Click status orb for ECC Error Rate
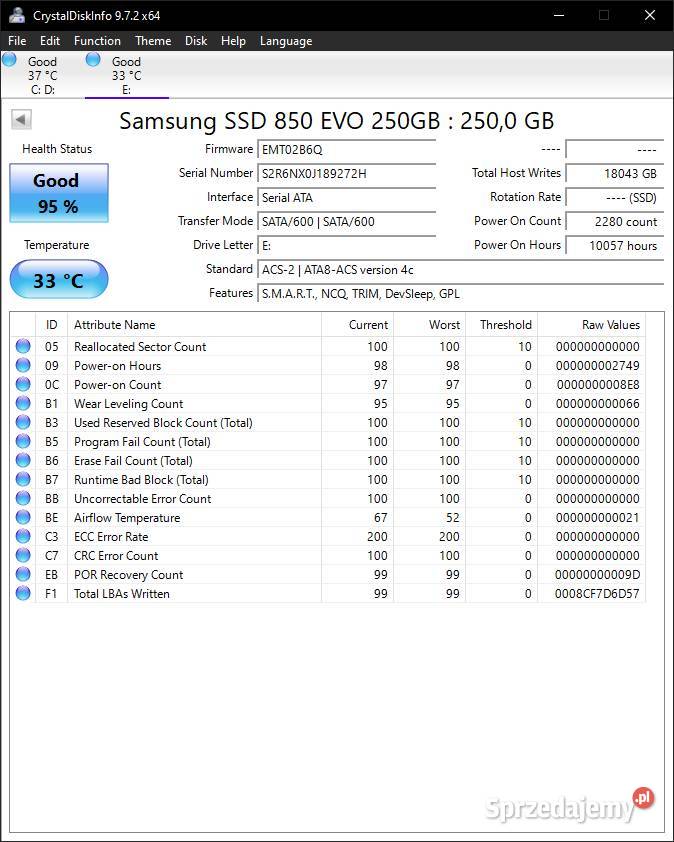This screenshot has height=842, width=674. click(23, 536)
